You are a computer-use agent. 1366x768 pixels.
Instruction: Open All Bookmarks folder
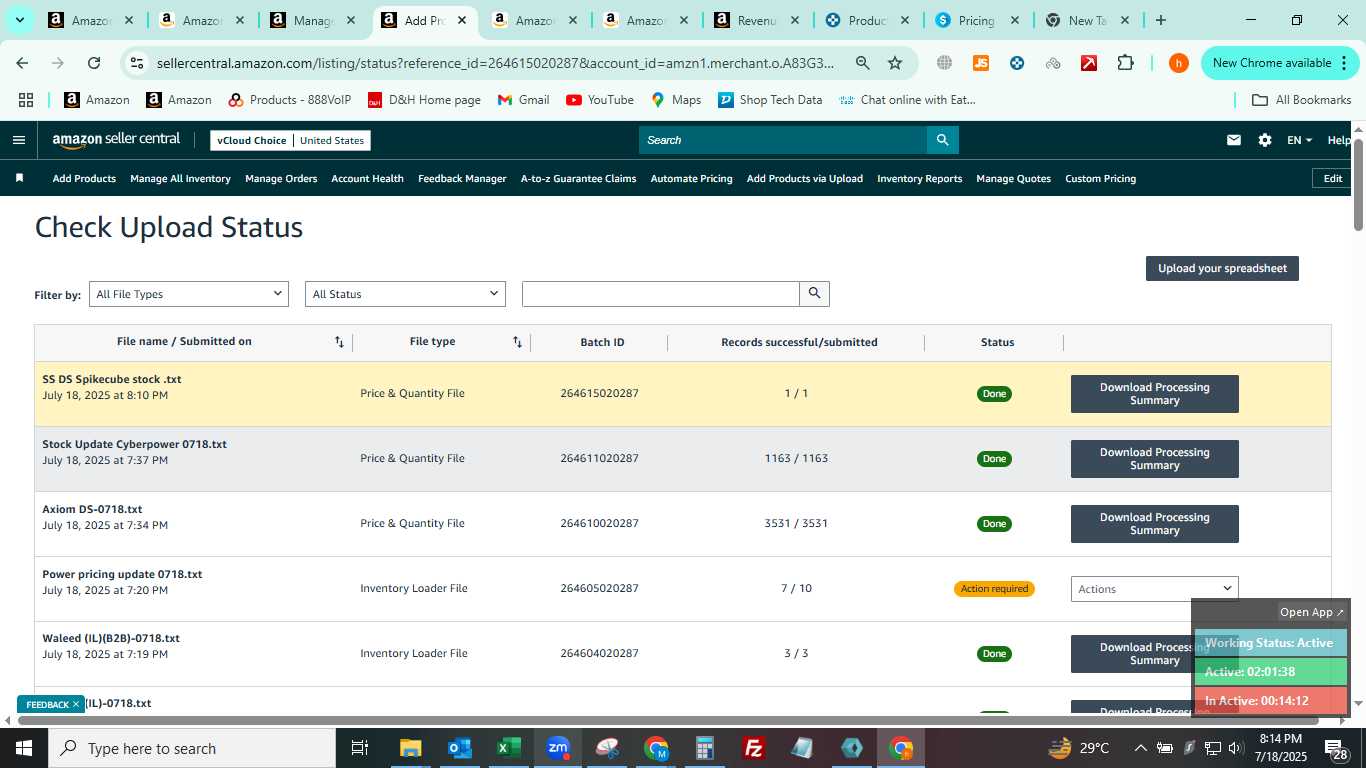[1302, 100]
